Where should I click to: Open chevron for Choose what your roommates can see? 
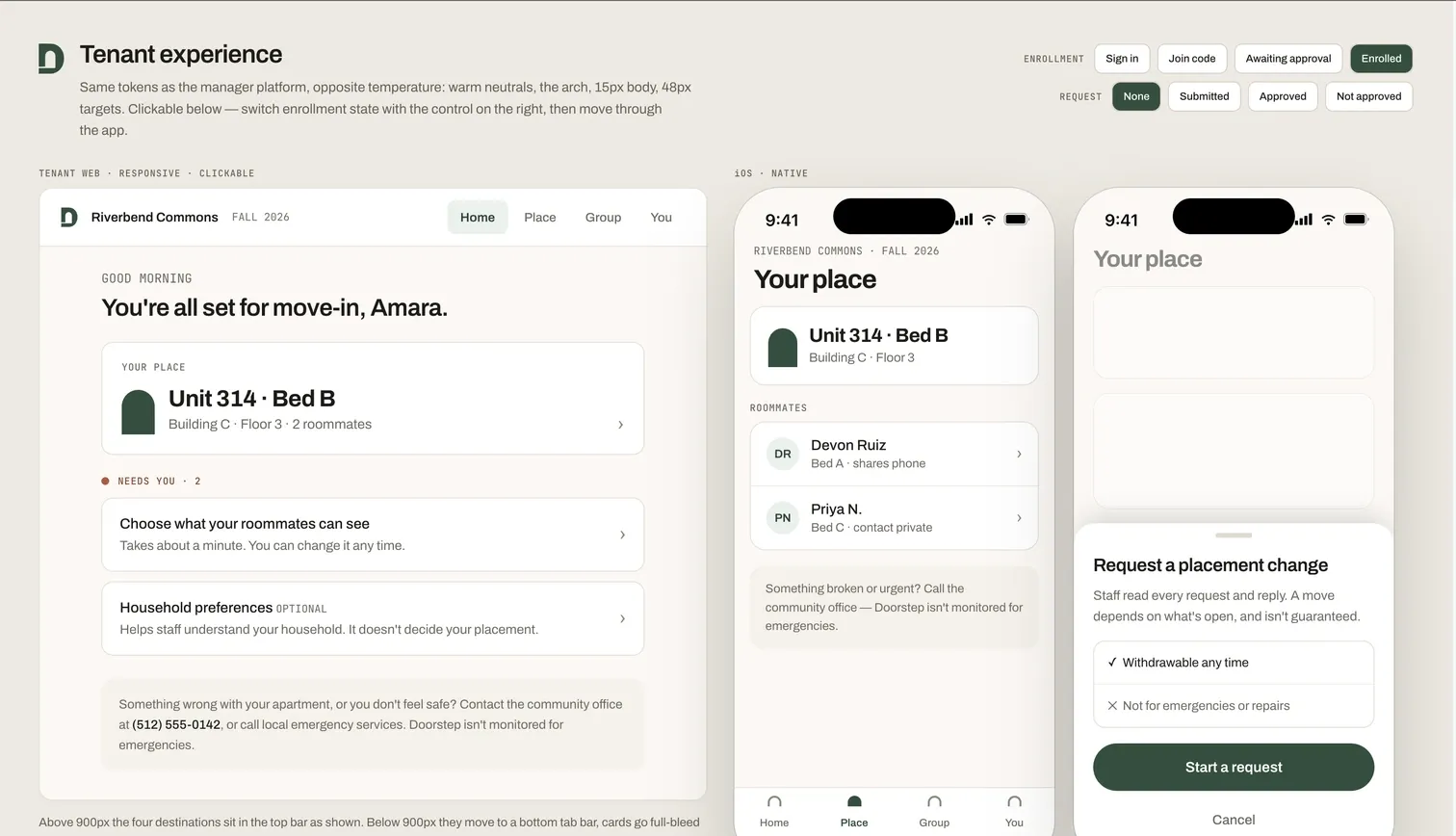622,535
